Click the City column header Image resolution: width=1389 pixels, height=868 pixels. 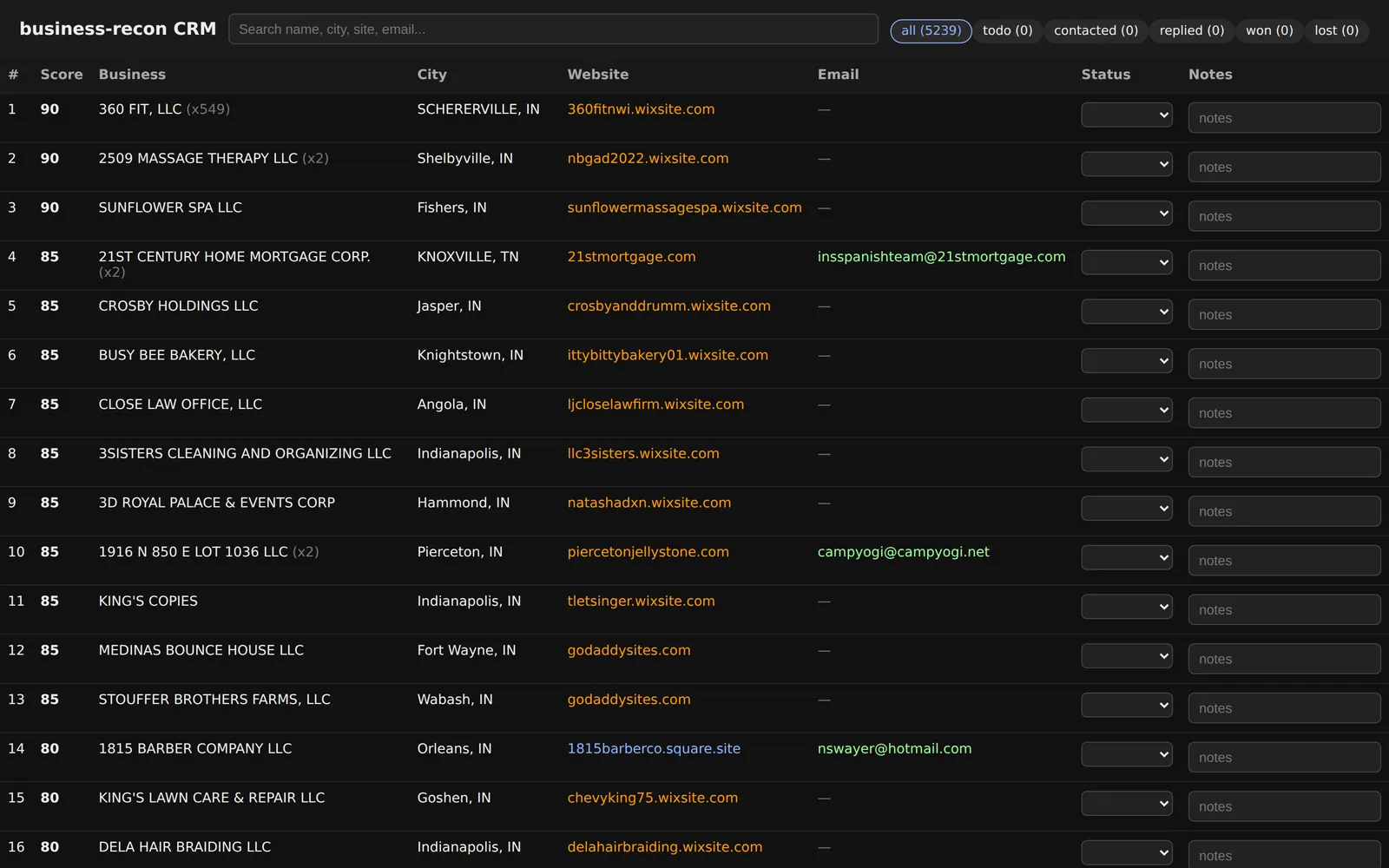click(431, 75)
